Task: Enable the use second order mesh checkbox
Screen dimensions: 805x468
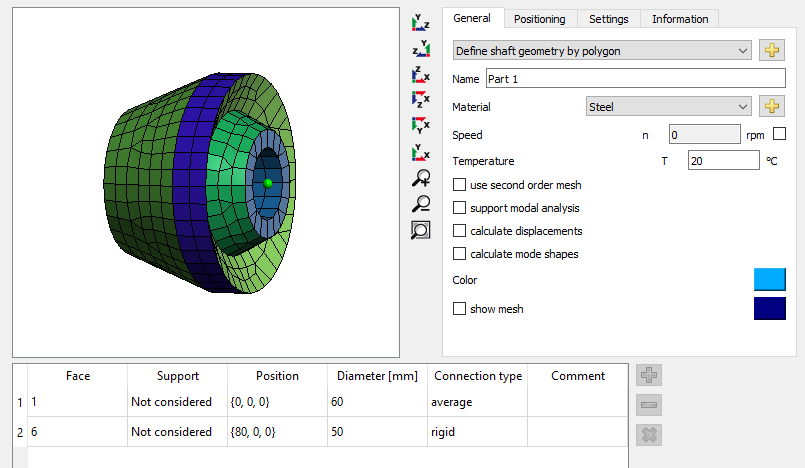Action: tap(460, 185)
